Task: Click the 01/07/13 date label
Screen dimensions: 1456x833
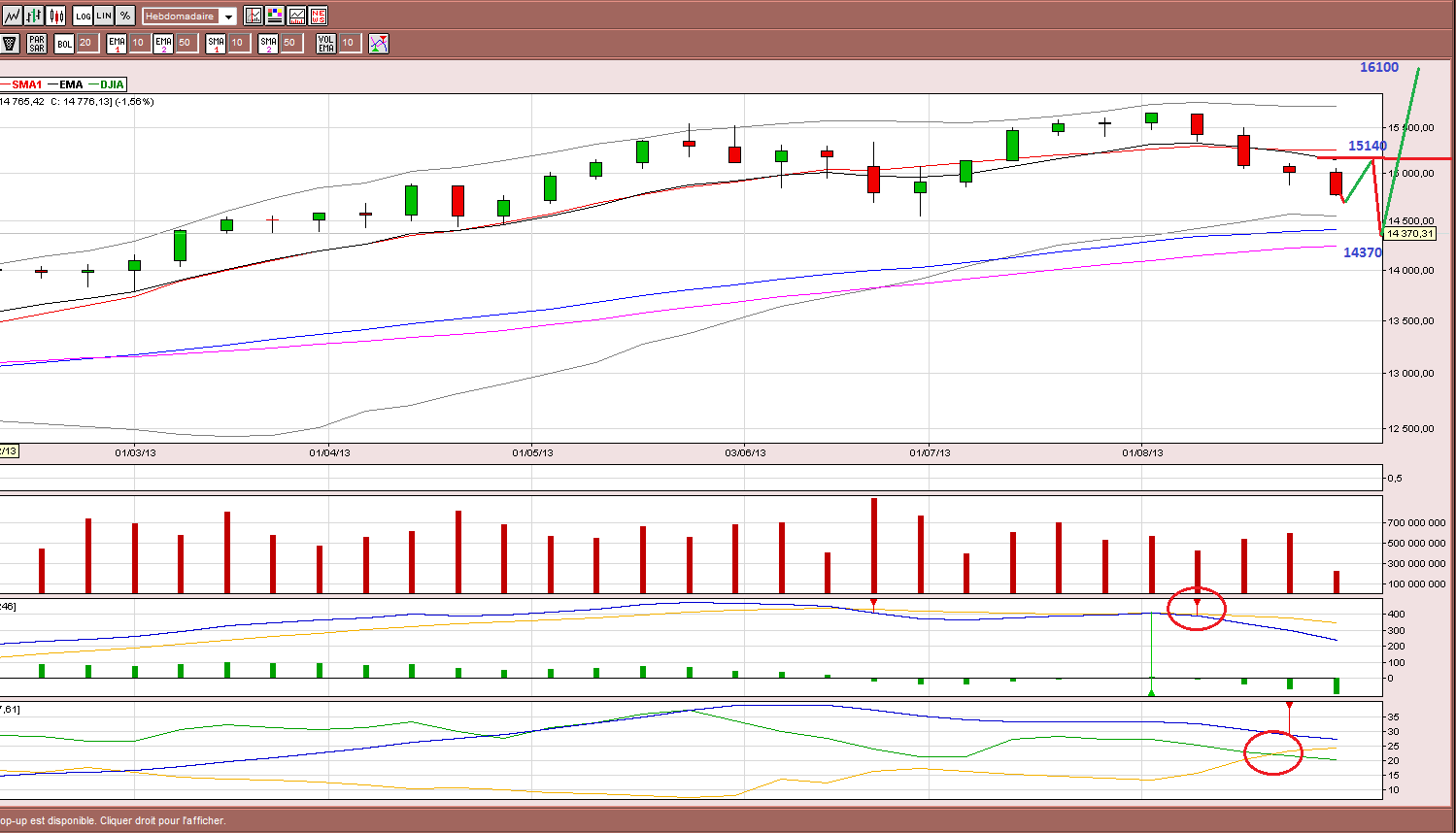Action: pos(930,452)
